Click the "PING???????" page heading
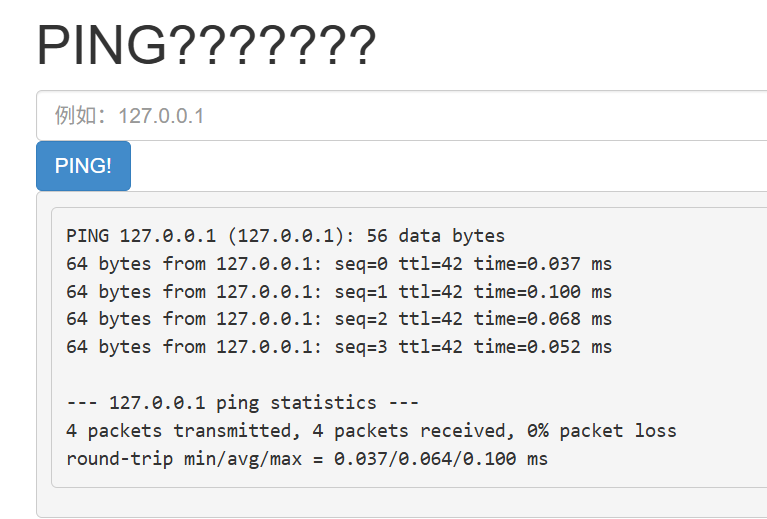767x519 pixels. [x=206, y=46]
